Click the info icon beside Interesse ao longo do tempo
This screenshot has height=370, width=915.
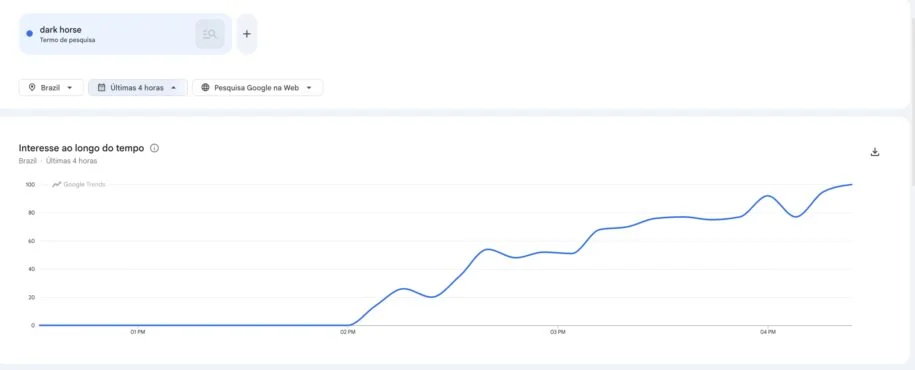coord(154,148)
